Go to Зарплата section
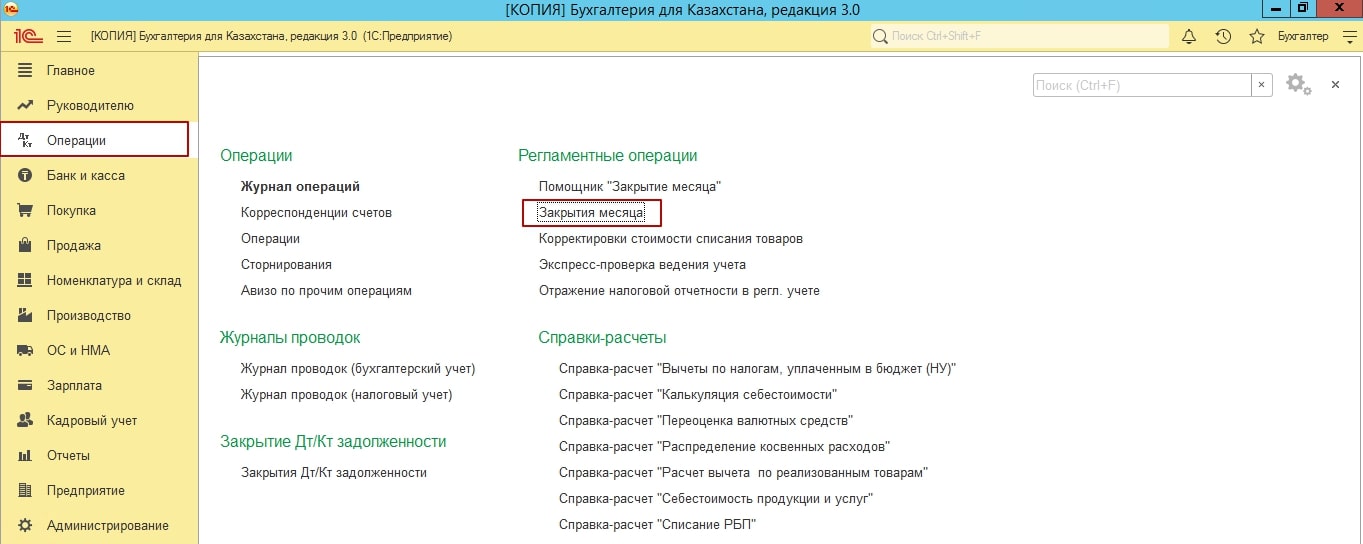 point(74,385)
